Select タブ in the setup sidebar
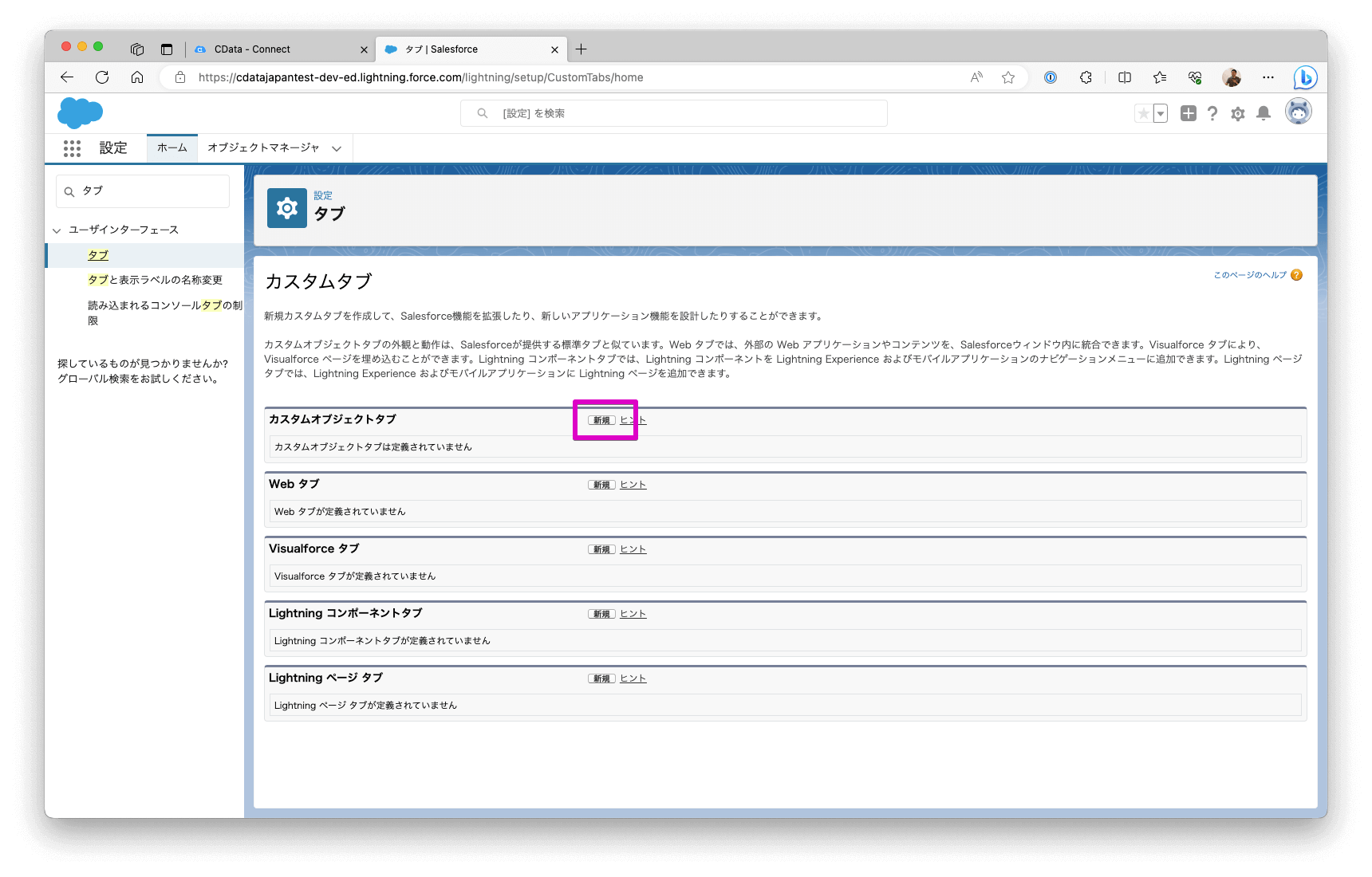The image size is (1372, 877). click(98, 255)
